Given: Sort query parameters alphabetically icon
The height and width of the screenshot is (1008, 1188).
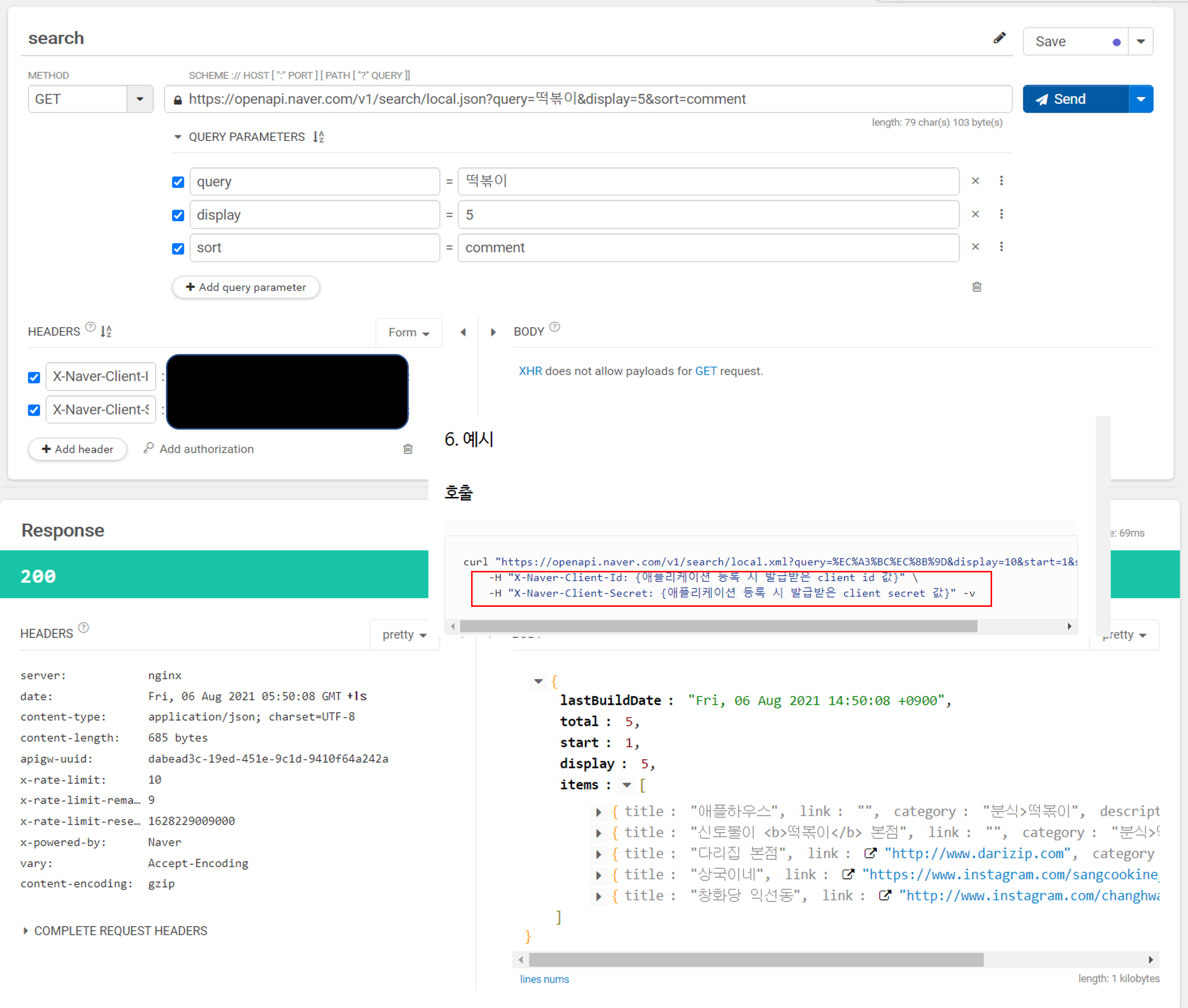Looking at the screenshot, I should pos(319,137).
